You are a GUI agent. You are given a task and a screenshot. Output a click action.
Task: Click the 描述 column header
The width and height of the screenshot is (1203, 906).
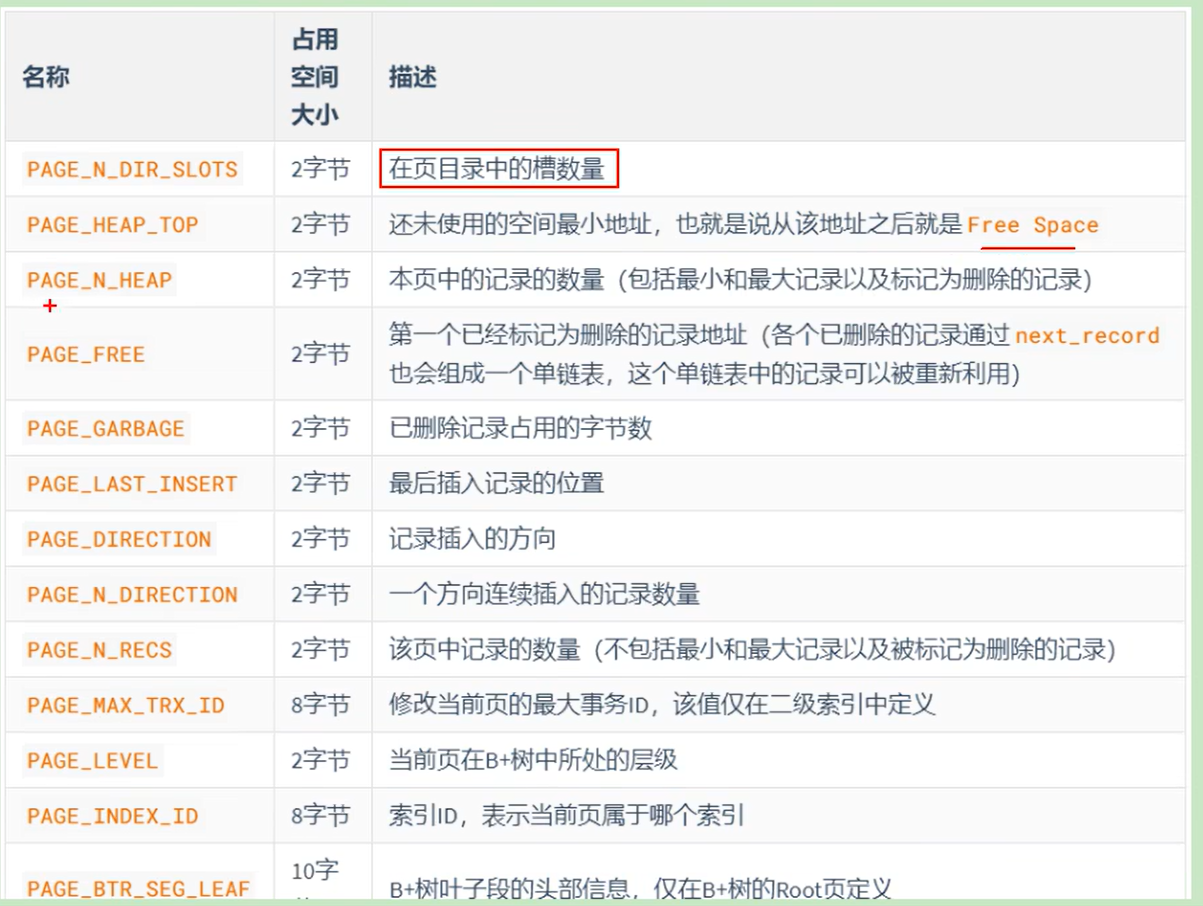click(x=413, y=77)
